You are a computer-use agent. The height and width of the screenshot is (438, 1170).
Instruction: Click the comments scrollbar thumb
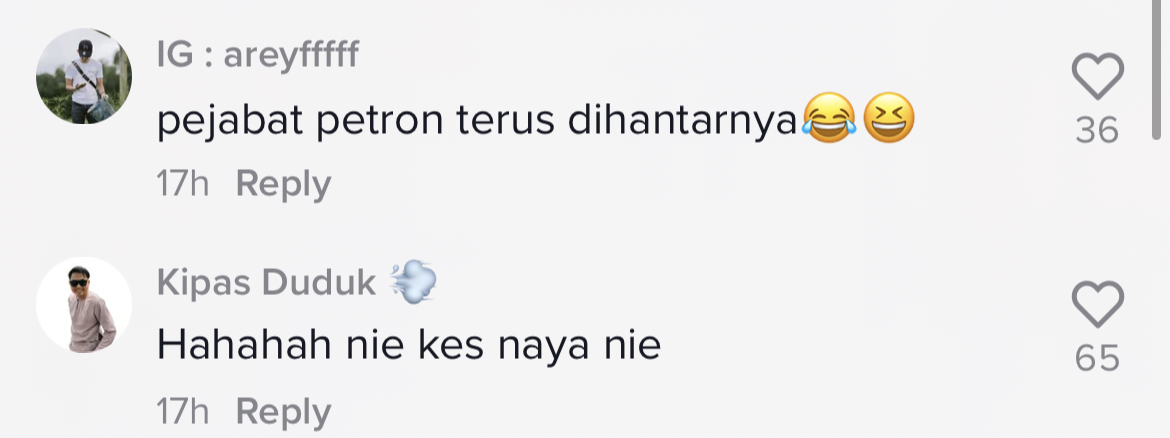coord(1157,69)
